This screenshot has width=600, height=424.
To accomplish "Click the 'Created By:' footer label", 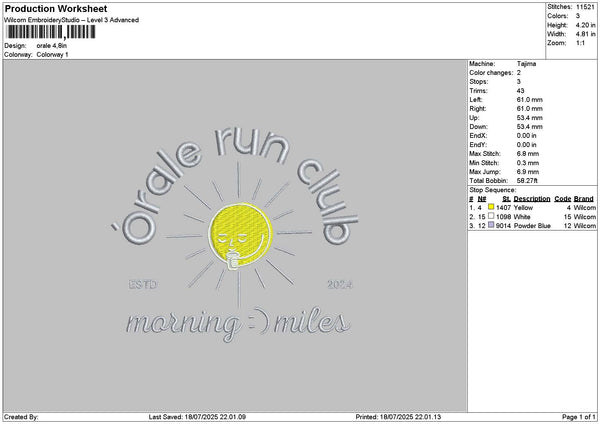I will click(x=21, y=417).
